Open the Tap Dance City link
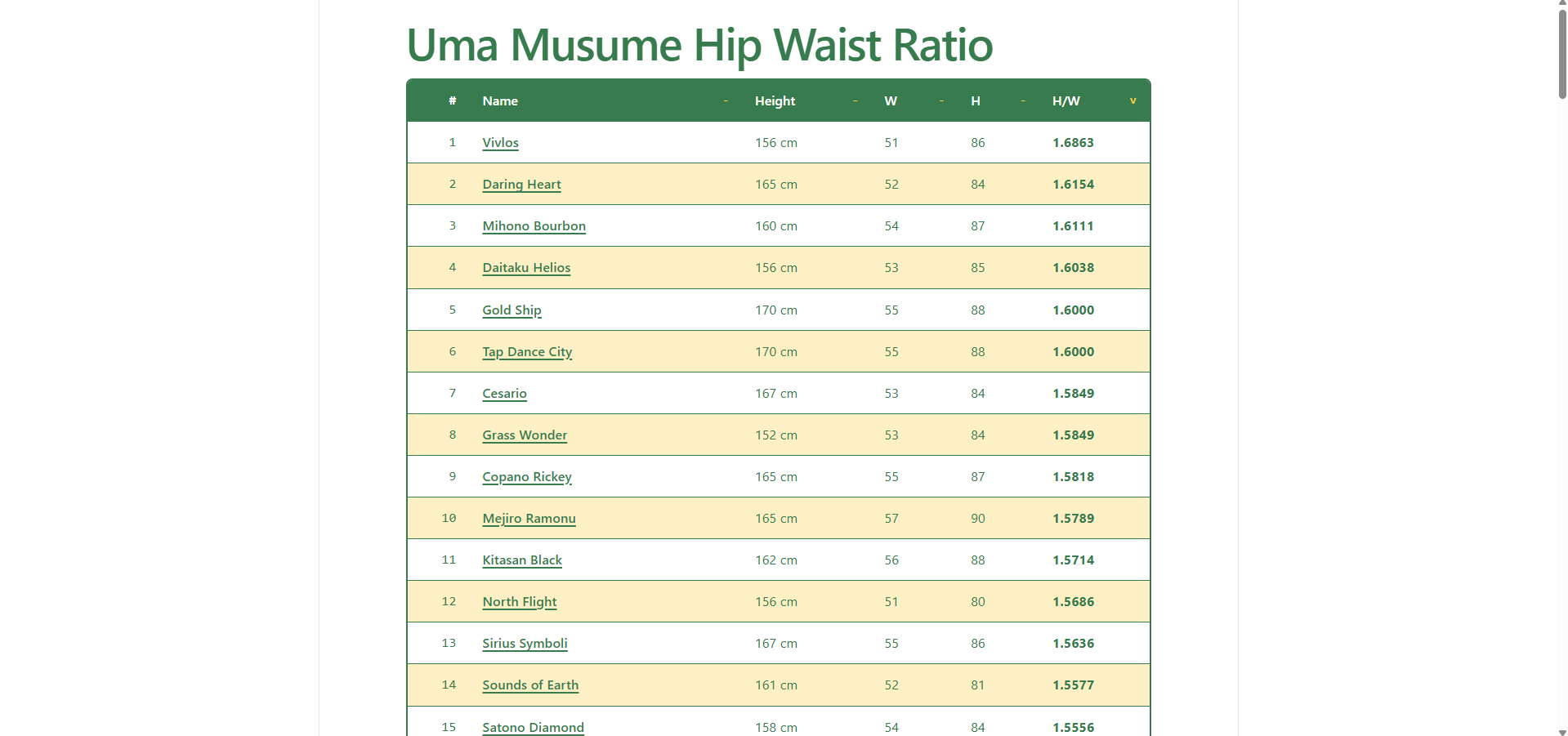The height and width of the screenshot is (736, 1568). 527,352
